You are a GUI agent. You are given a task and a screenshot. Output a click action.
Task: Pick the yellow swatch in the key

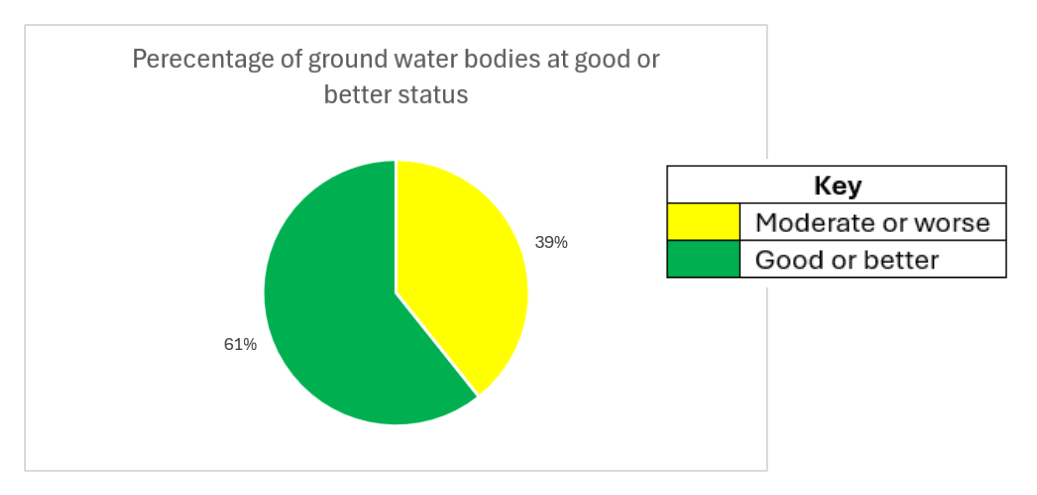click(703, 222)
